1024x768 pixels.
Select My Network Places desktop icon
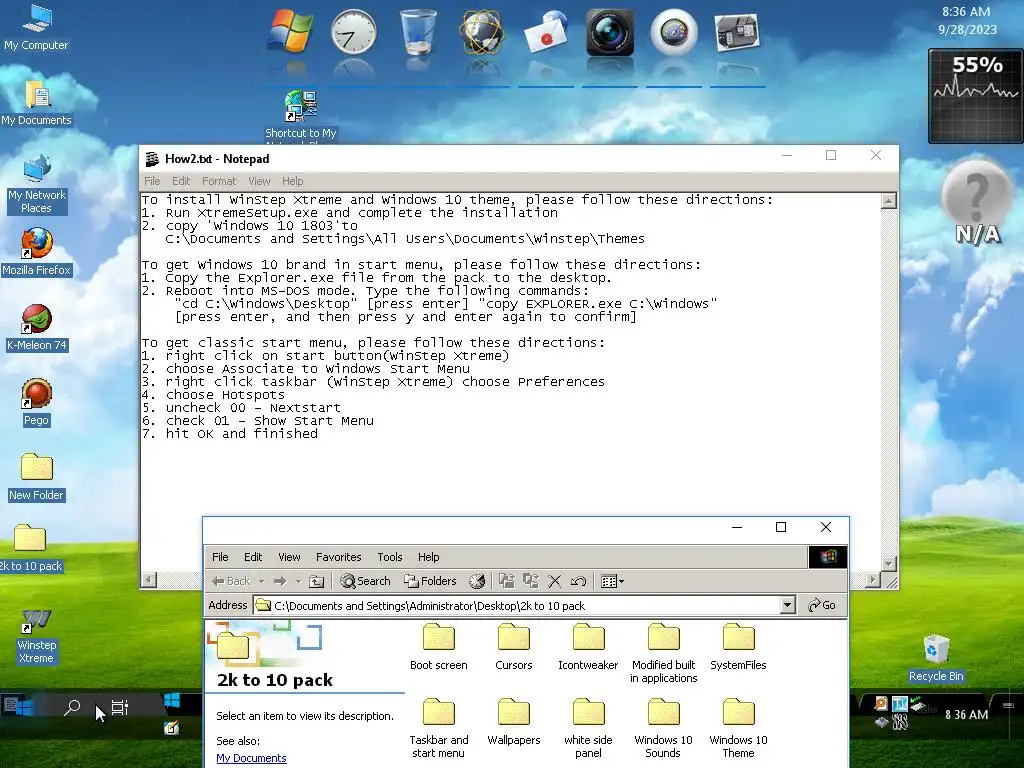pos(36,184)
